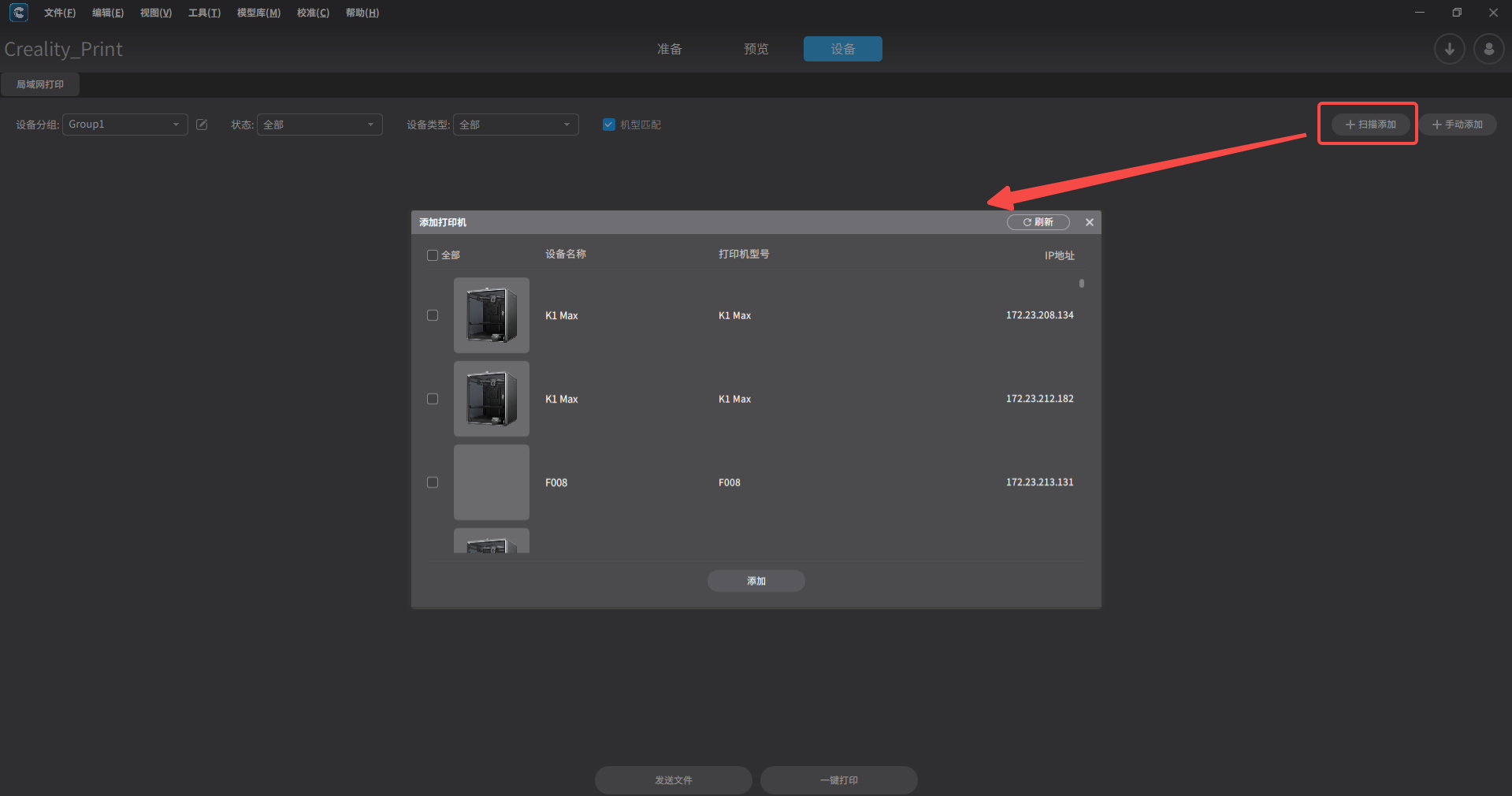
Task: Open the 模型库(M) menu
Action: pos(258,13)
